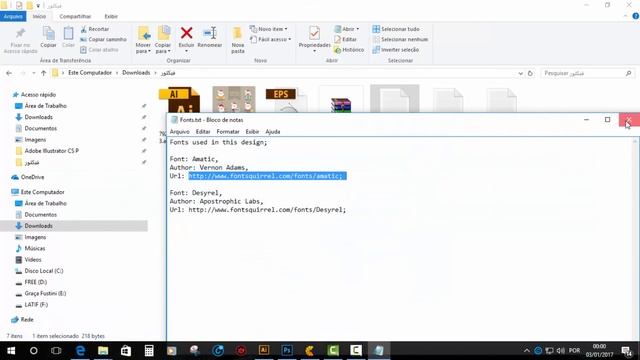
Task: Click Editar in the Abrir group
Action: pyautogui.click(x=345, y=40)
